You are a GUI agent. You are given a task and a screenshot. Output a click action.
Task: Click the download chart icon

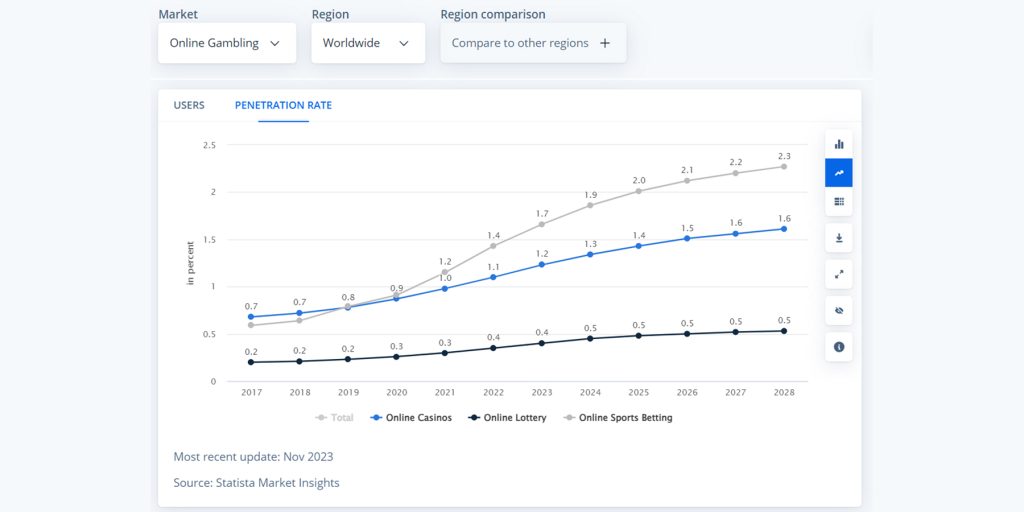[839, 238]
